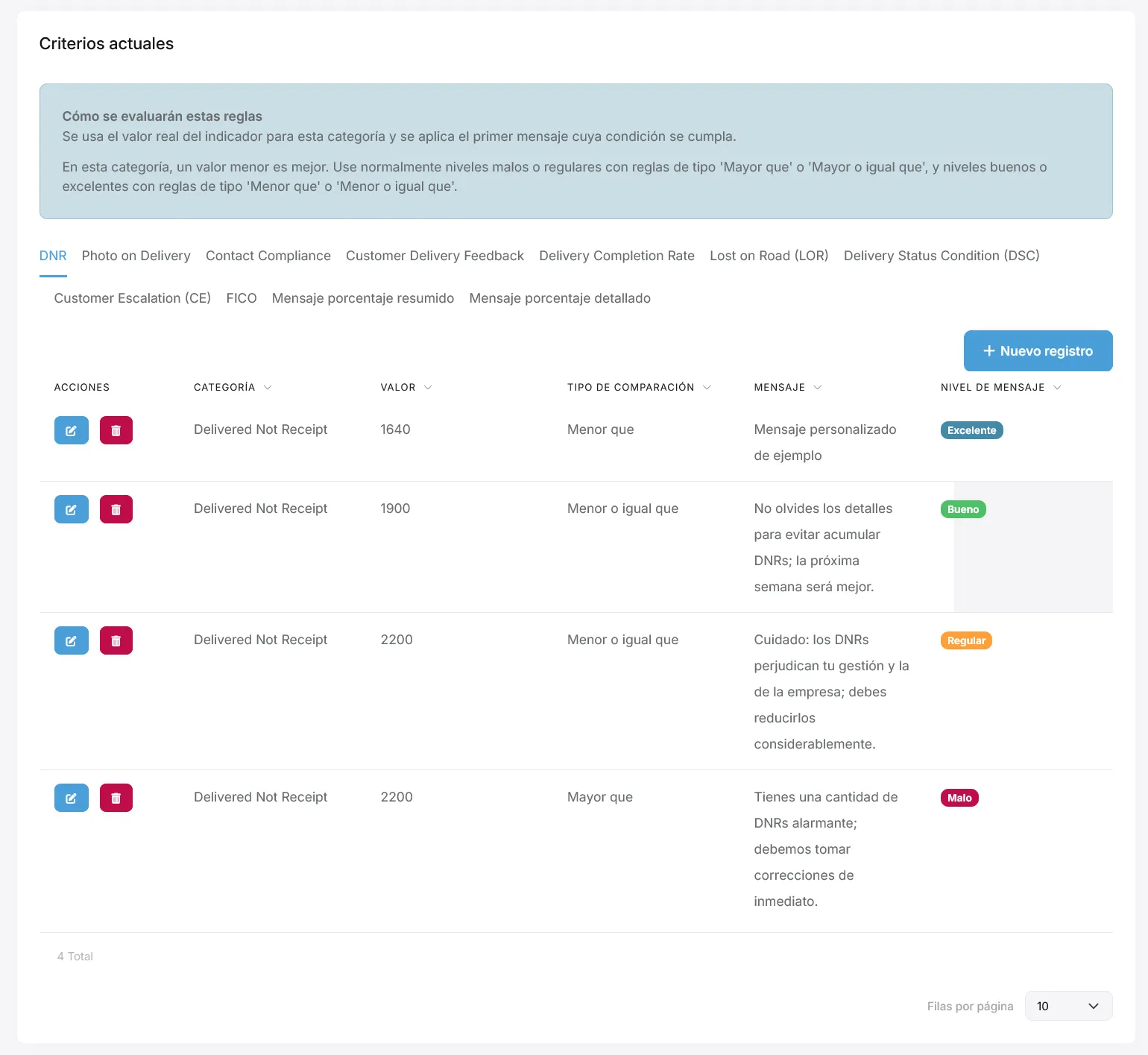This screenshot has width=1148, height=1055.
Task: Open Mensaje porcentaje detallado tab
Action: (x=560, y=298)
